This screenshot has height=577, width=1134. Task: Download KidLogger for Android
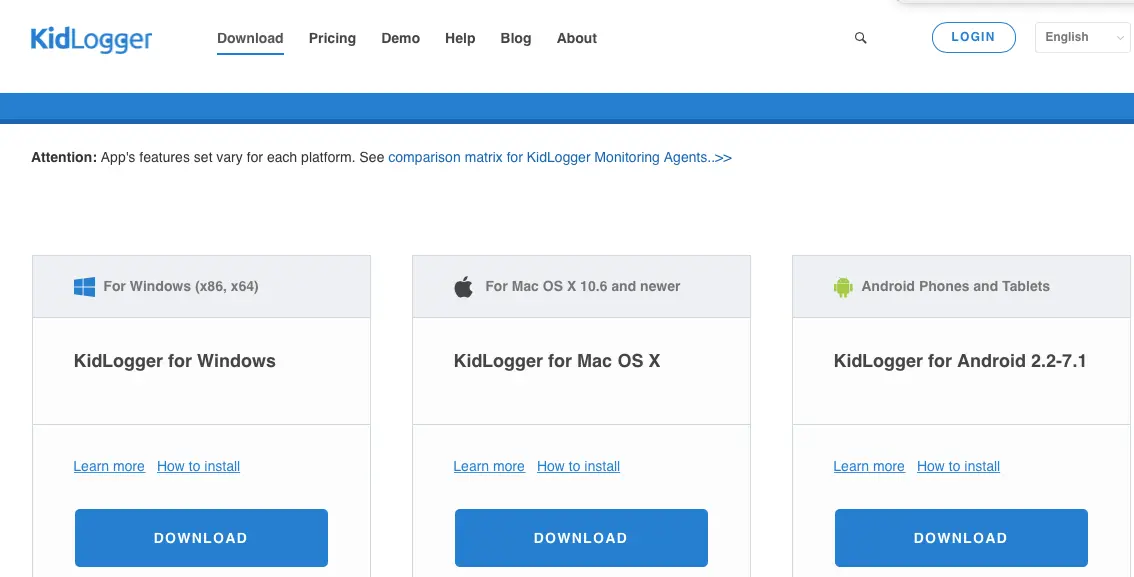click(961, 538)
